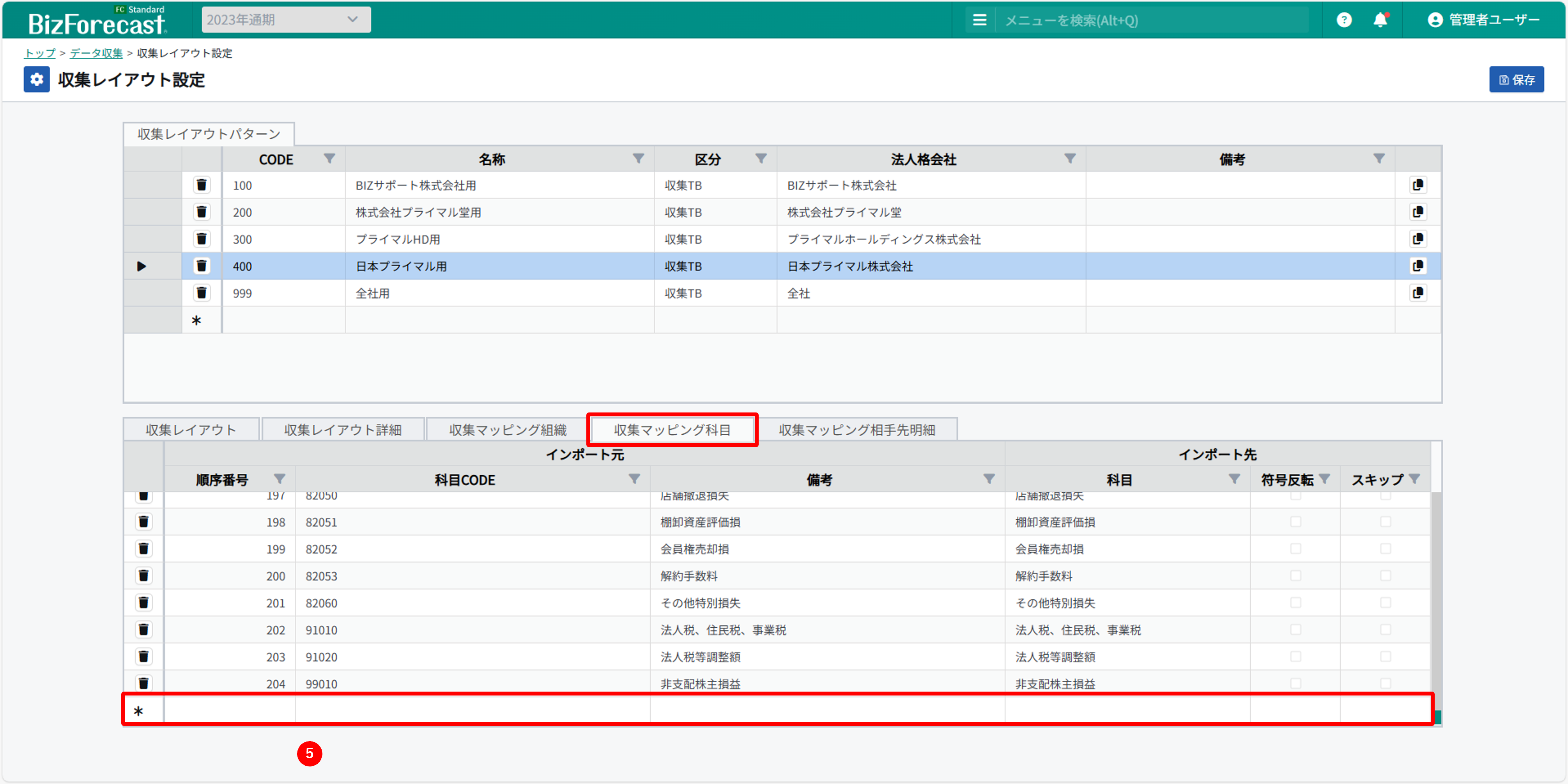
Task: Toggle 符号反転 checkbox for 棚卸資産評価損
Action: coord(1295,522)
